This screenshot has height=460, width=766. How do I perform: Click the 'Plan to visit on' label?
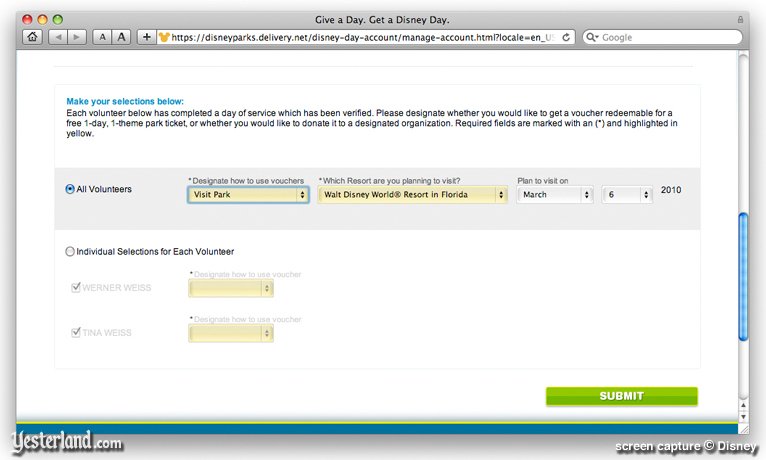pos(543,181)
